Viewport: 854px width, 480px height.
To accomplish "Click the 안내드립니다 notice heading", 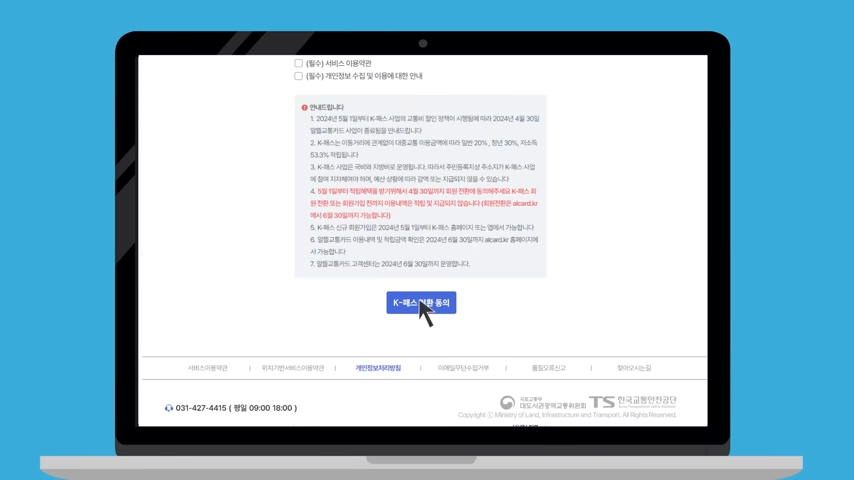I will coord(326,108).
